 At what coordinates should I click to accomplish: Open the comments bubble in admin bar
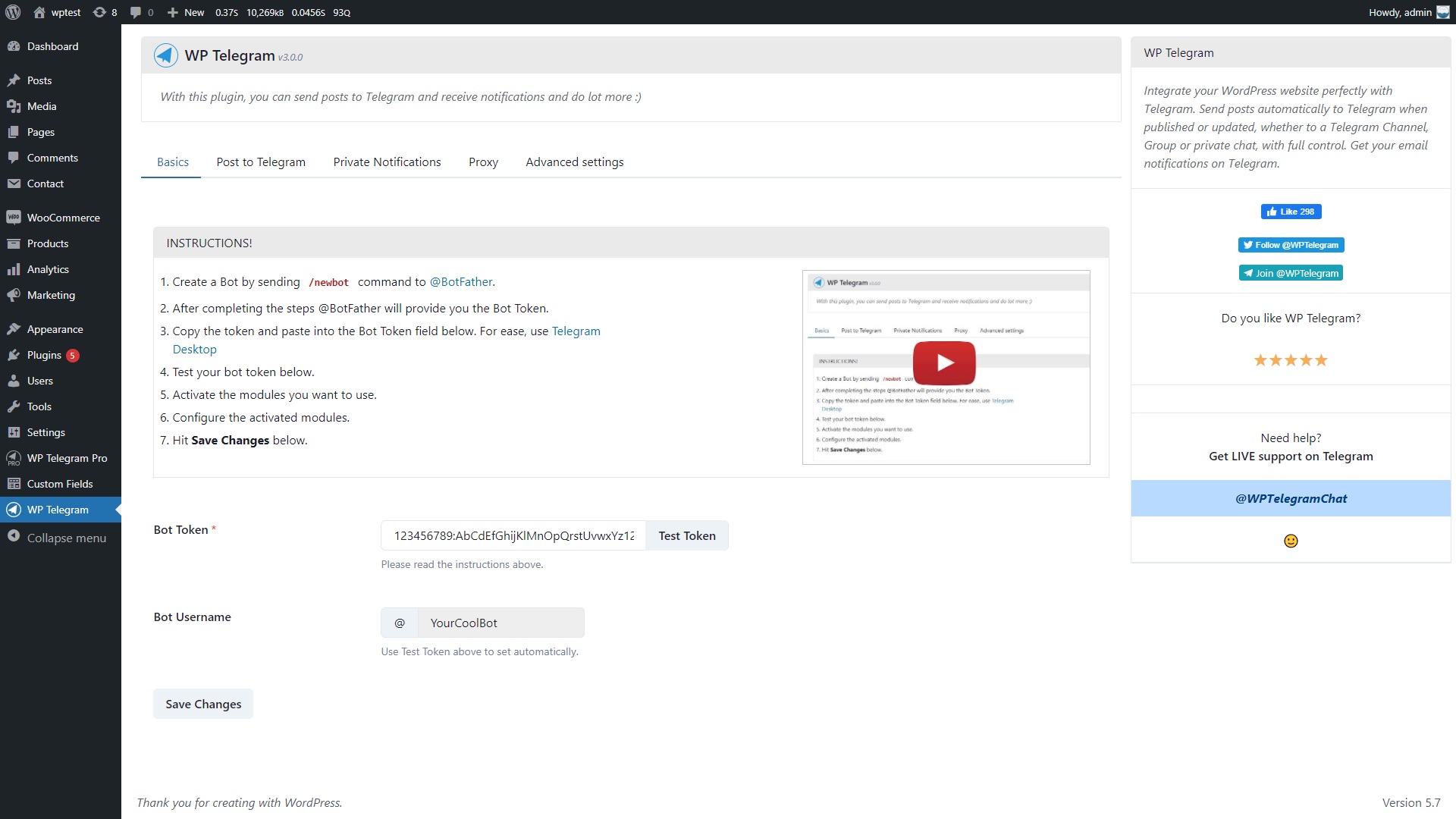click(141, 12)
